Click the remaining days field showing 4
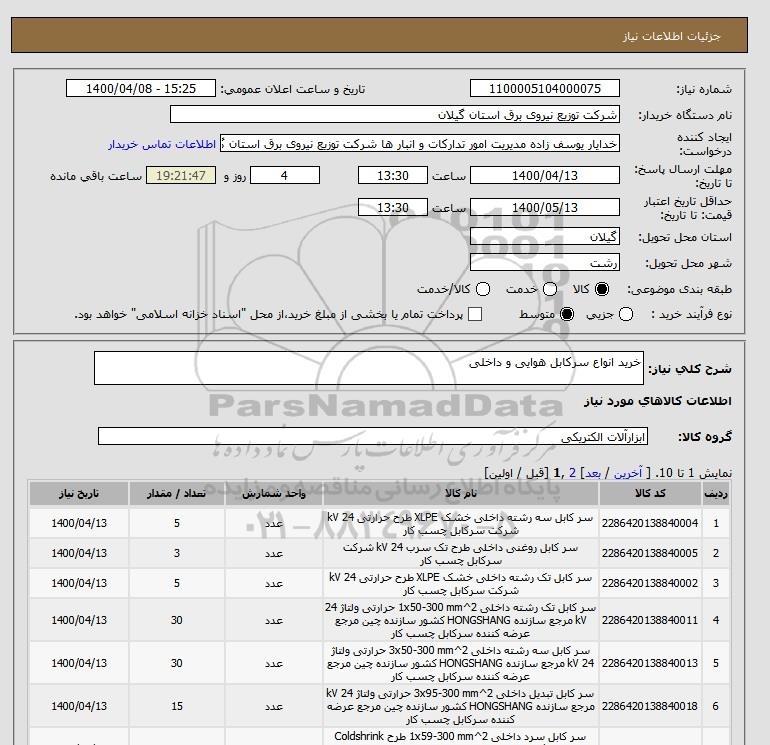 [285, 175]
